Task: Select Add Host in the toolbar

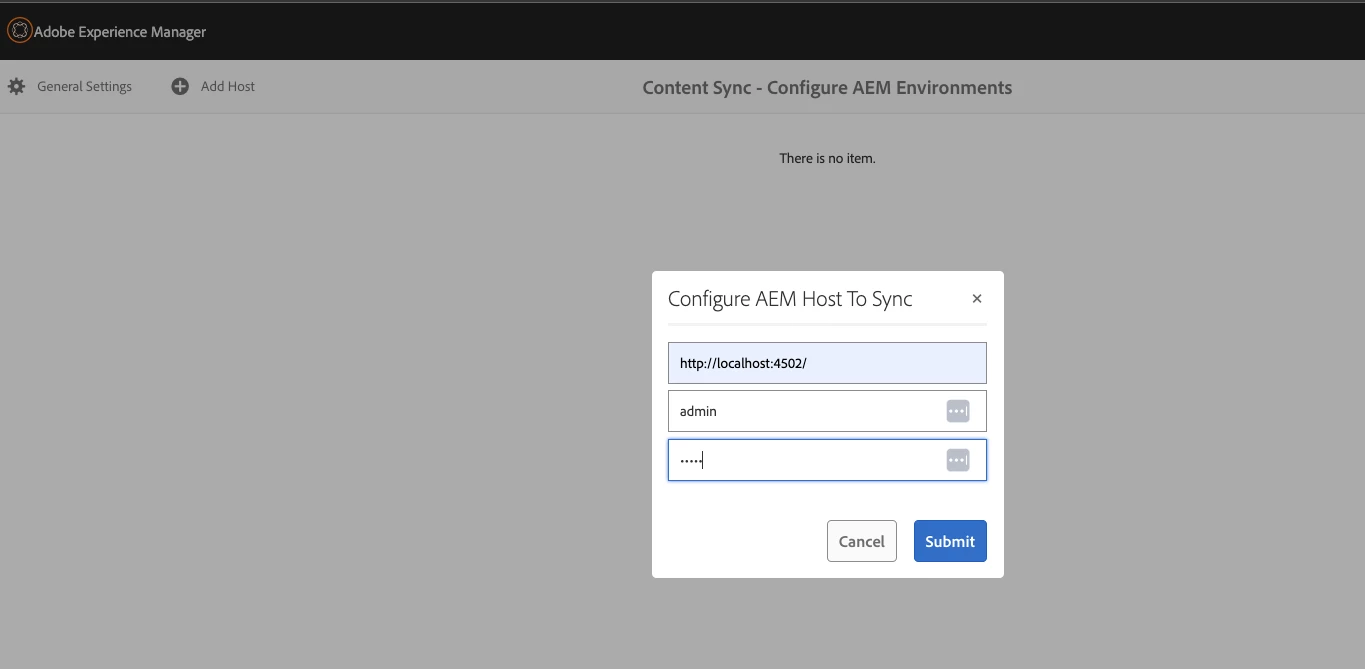Action: tap(228, 87)
